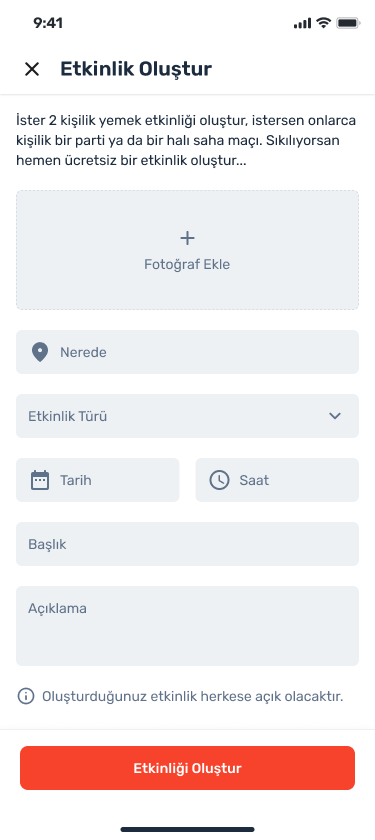Tap the Etkinliği Oluştur red button
375x840 pixels.
tap(188, 768)
